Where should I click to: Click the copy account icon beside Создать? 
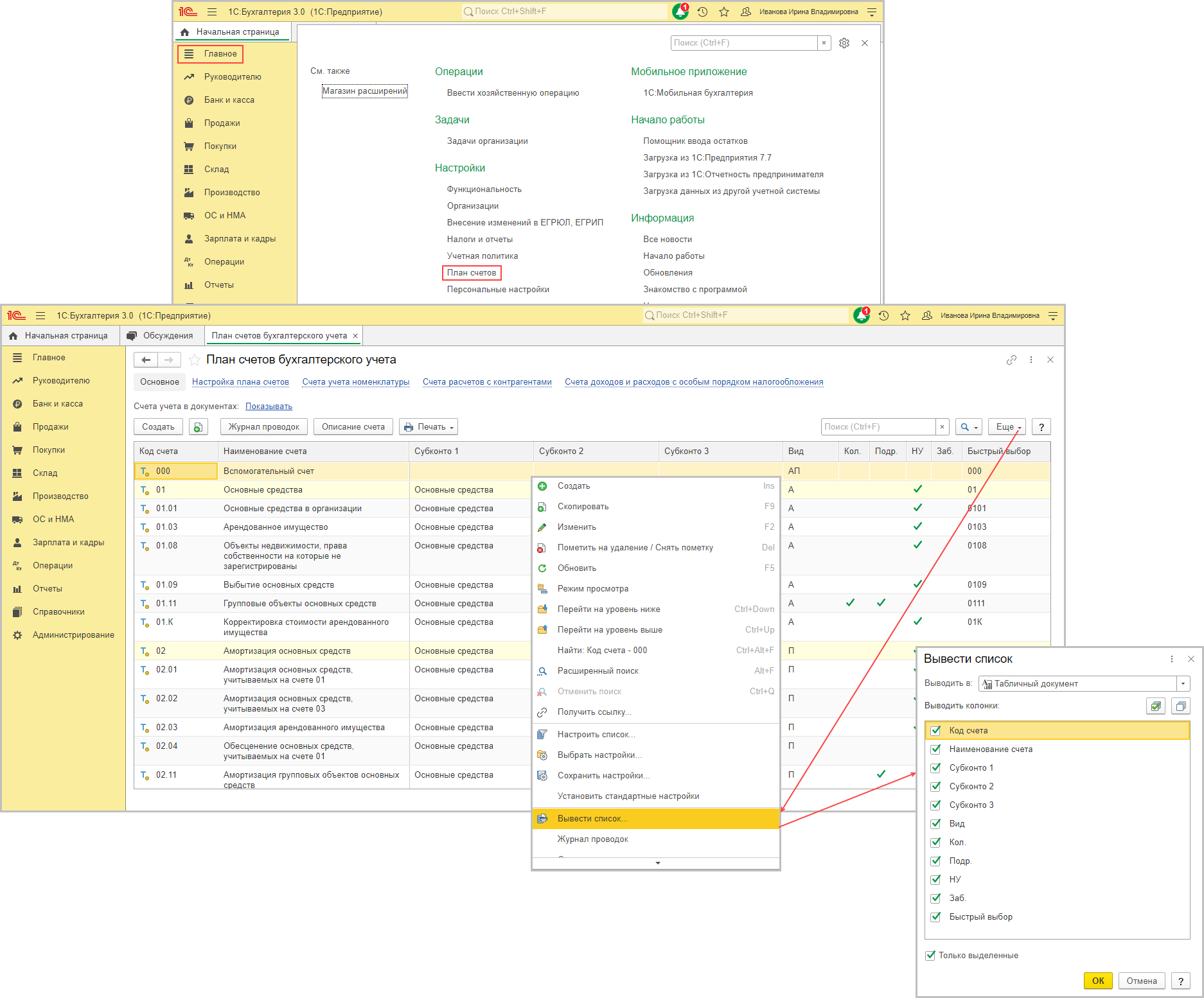(x=199, y=427)
